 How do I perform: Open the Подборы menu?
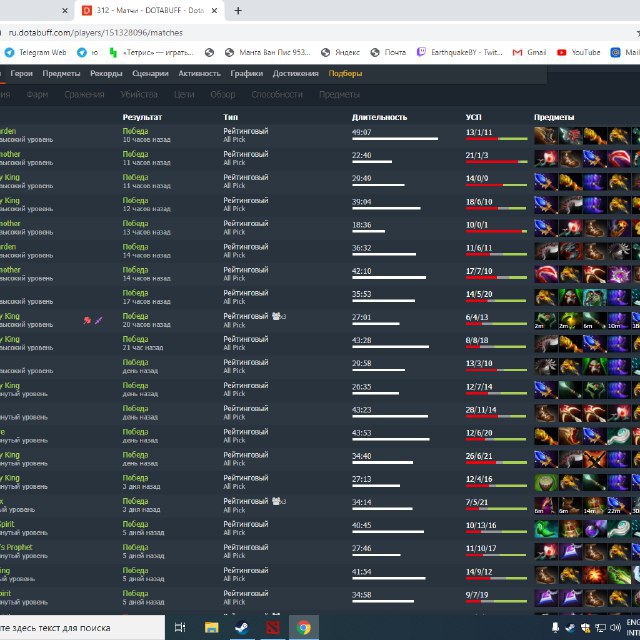345,73
